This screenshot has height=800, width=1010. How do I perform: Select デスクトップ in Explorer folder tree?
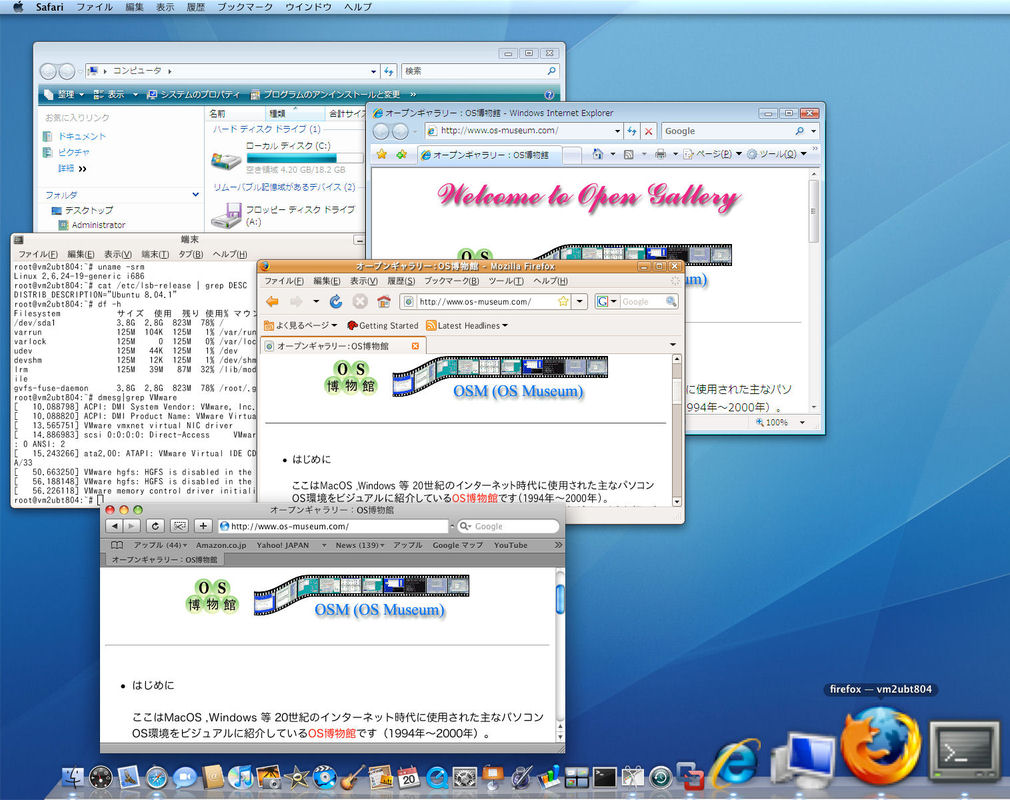tap(82, 210)
